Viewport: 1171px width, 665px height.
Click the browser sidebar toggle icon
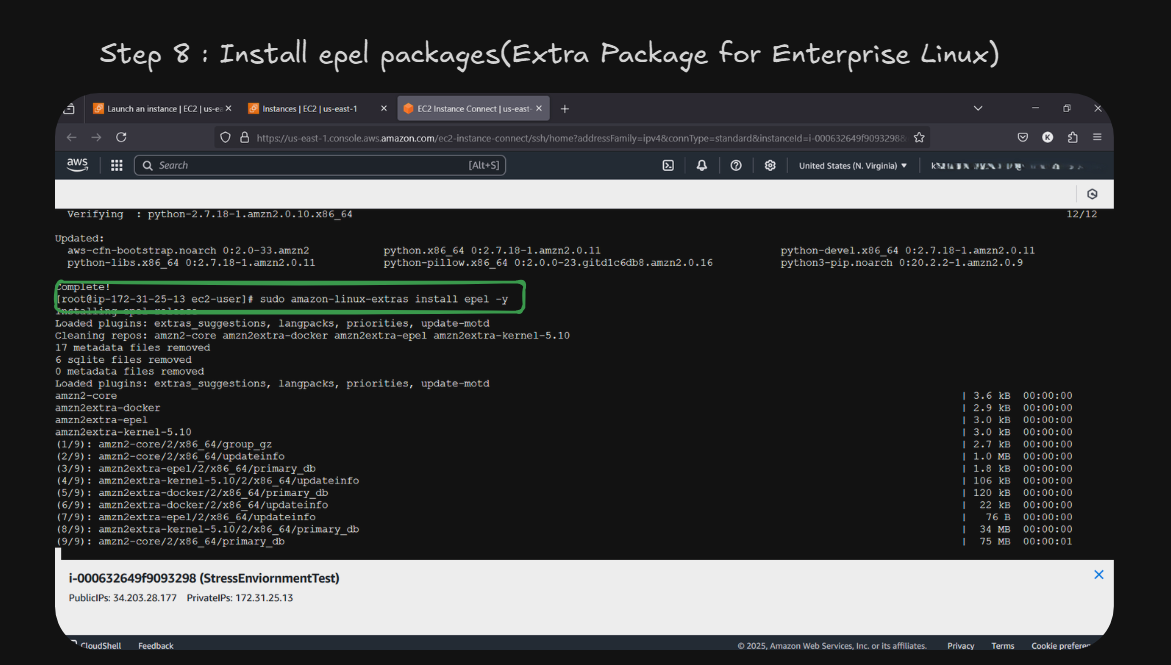tap(69, 109)
